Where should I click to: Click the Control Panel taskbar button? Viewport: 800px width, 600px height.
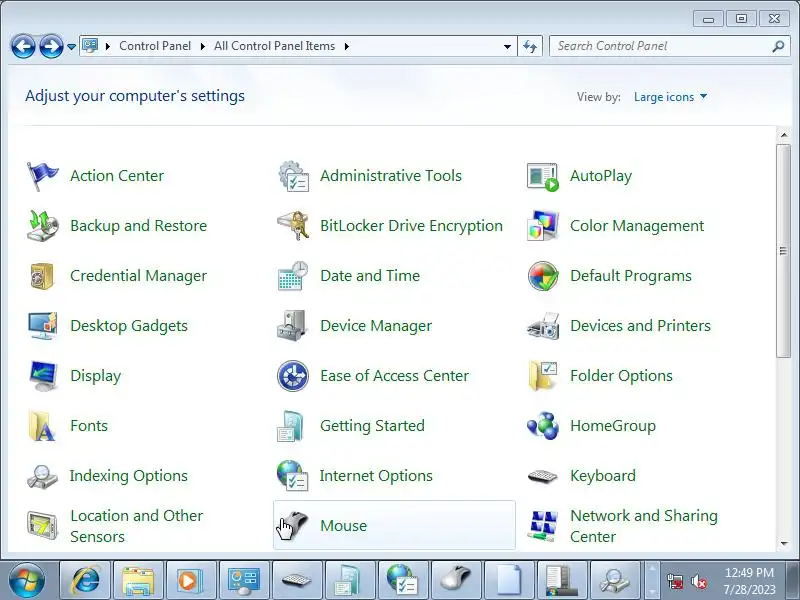244,581
